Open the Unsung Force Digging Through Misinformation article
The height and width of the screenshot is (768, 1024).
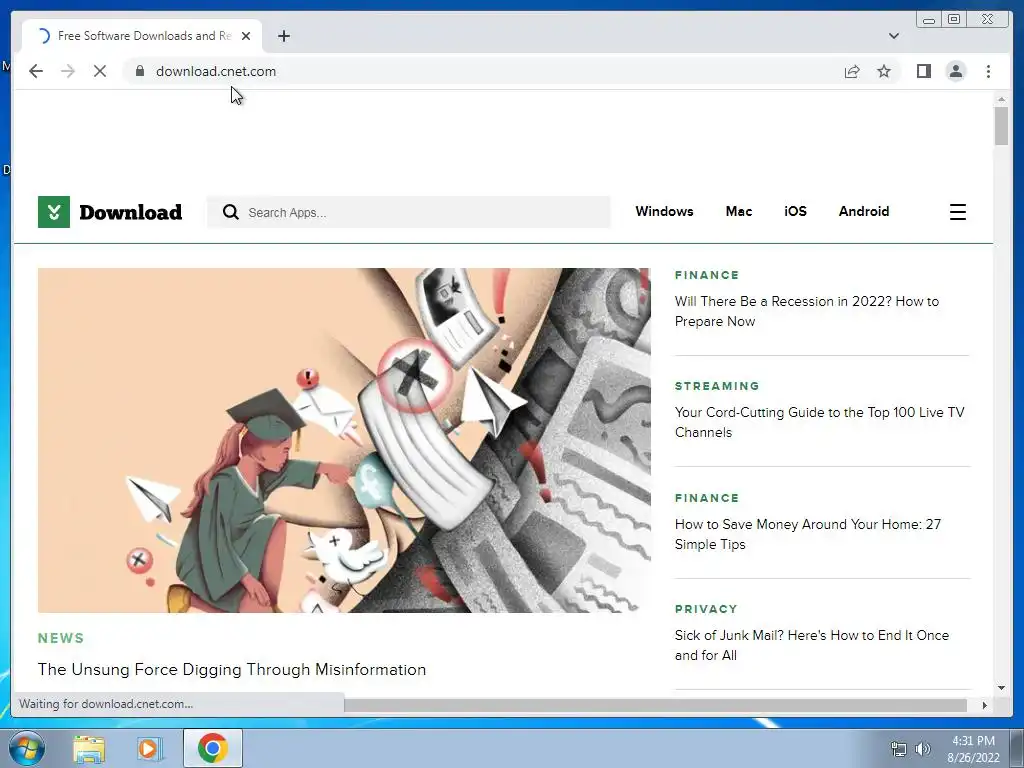tap(232, 669)
